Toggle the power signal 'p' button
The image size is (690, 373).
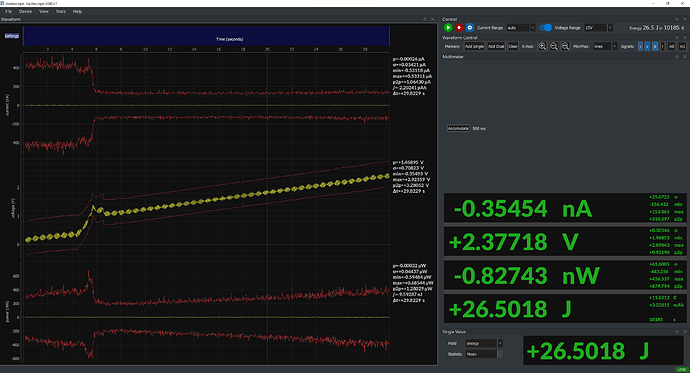tap(655, 46)
